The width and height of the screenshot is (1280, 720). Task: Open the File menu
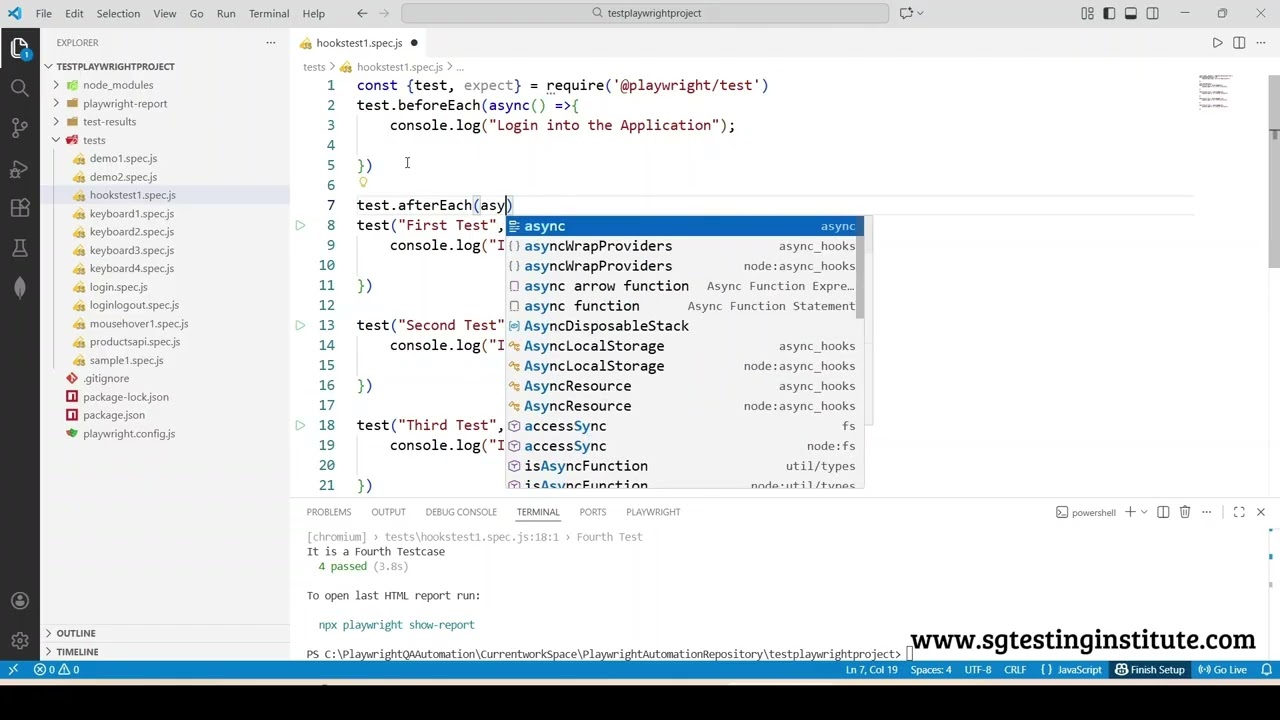44,13
